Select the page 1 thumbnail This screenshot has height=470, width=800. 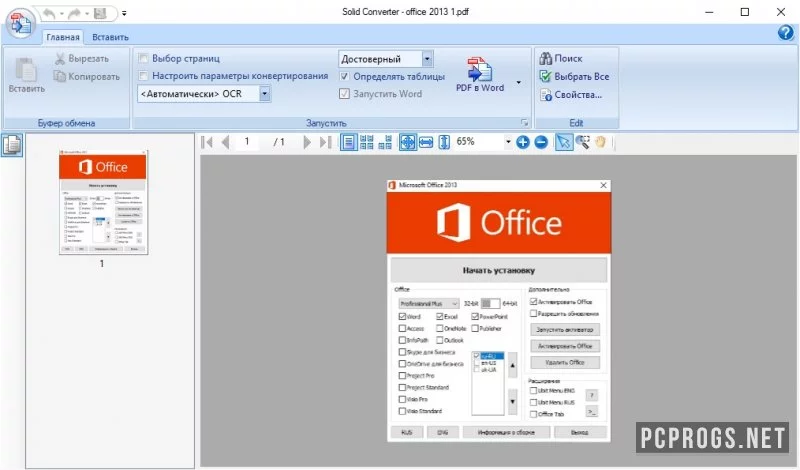[103, 203]
